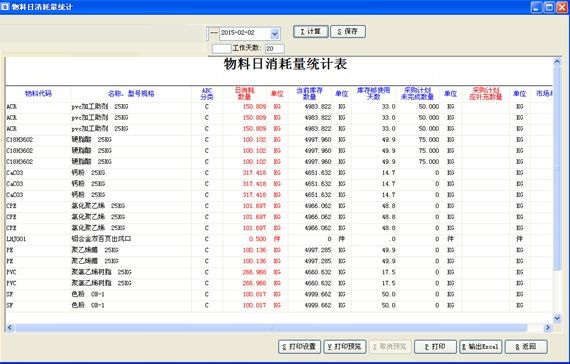
Task: Open 打印预览 print preview
Action: 345,347
